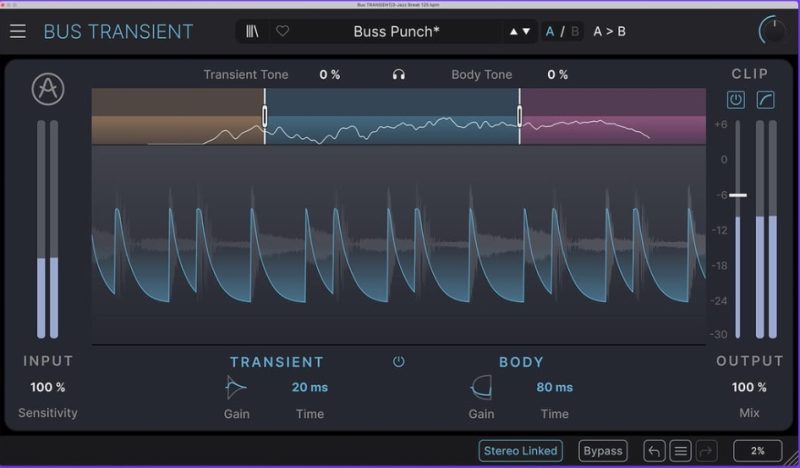Grab the right frequency band split handle
This screenshot has height=468, width=800.
[x=519, y=116]
